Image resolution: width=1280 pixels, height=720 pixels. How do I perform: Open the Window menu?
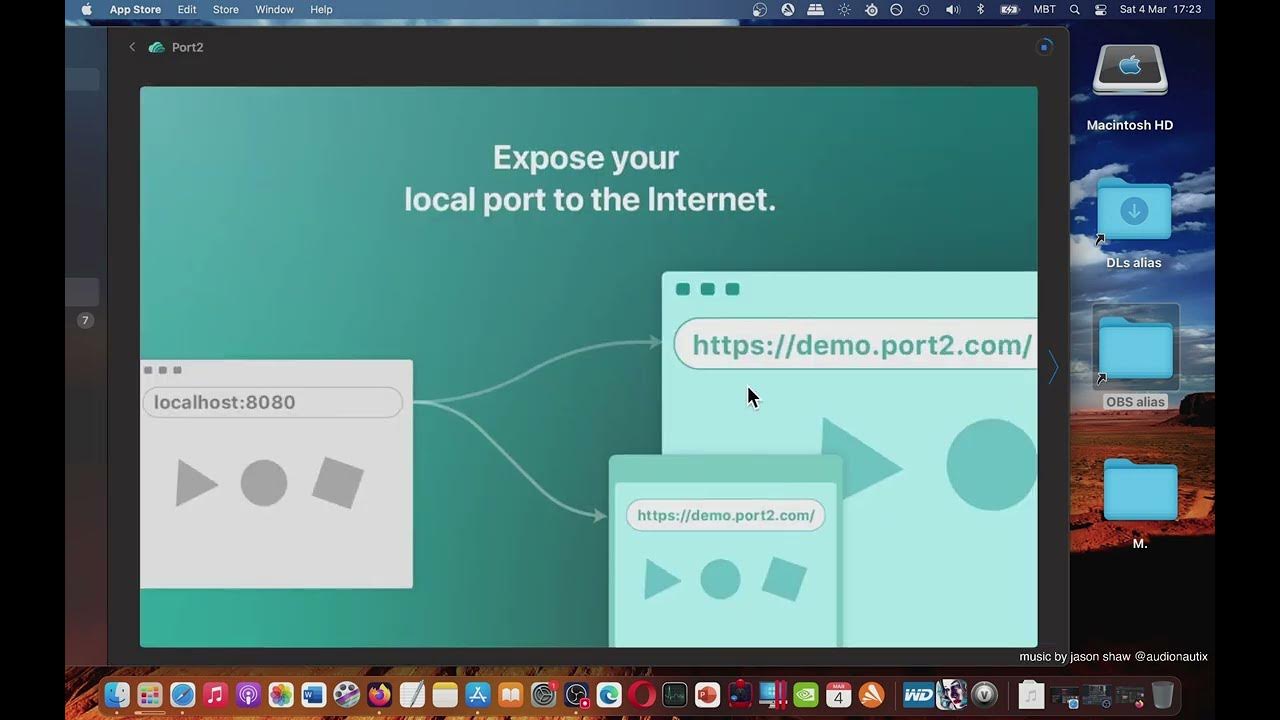tap(274, 9)
